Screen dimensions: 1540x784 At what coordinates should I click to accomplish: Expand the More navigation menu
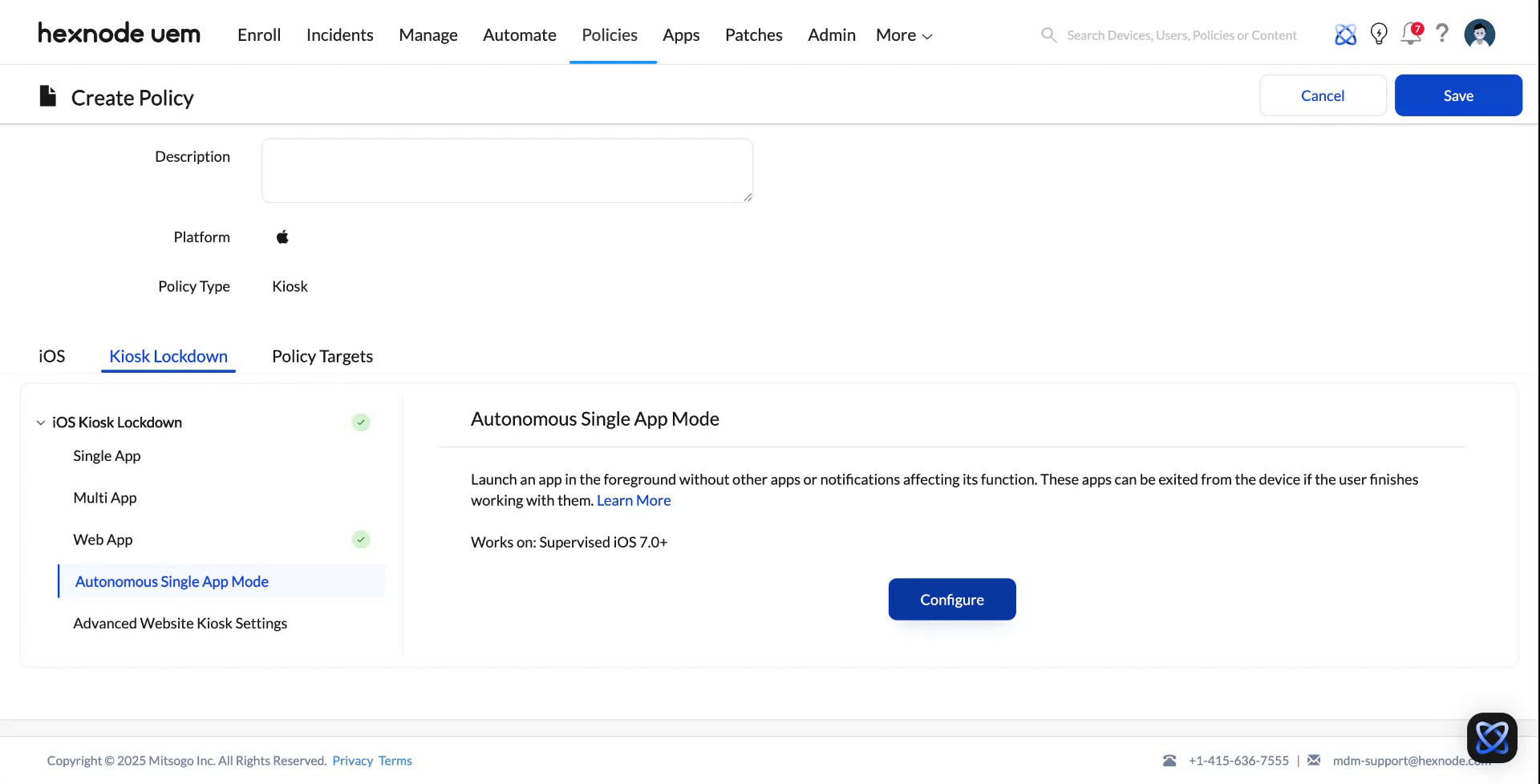tap(903, 34)
